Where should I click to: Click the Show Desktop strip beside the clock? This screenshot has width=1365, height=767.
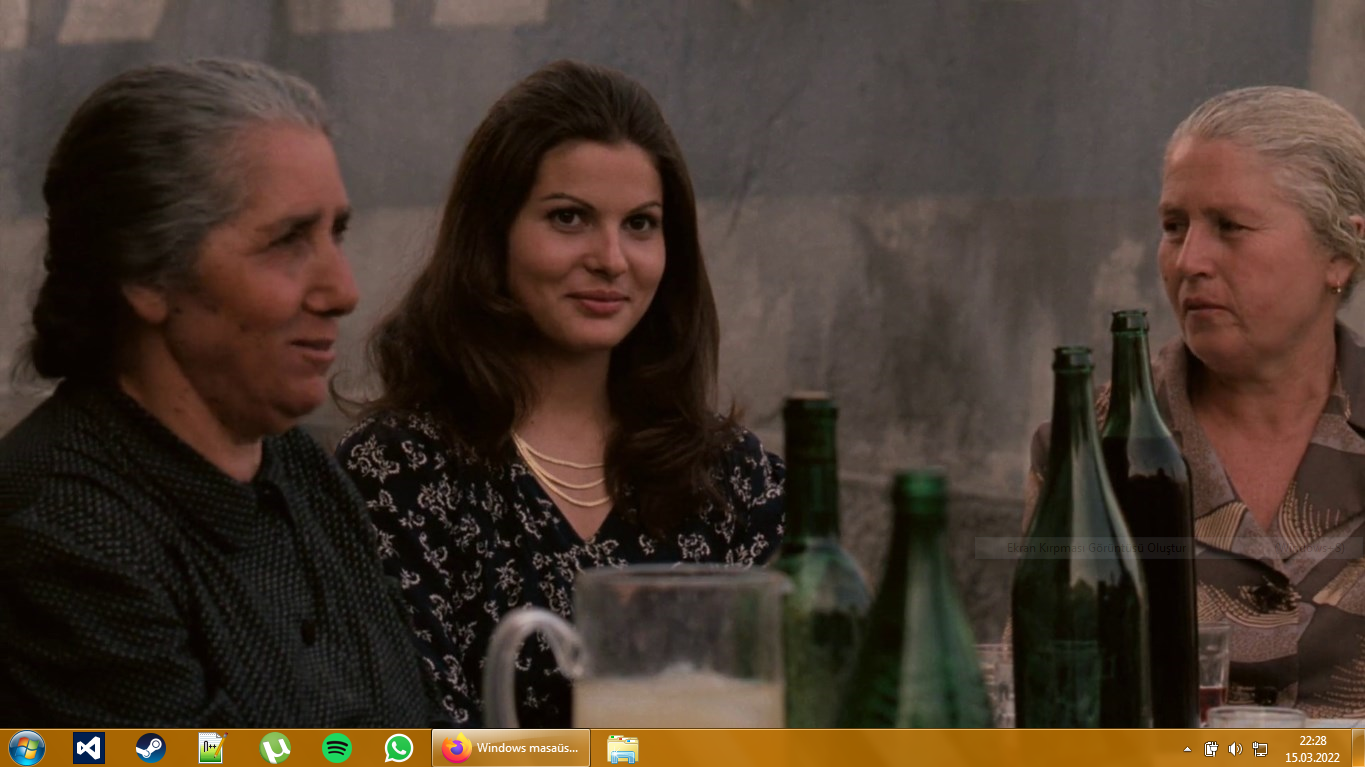coord(1357,748)
